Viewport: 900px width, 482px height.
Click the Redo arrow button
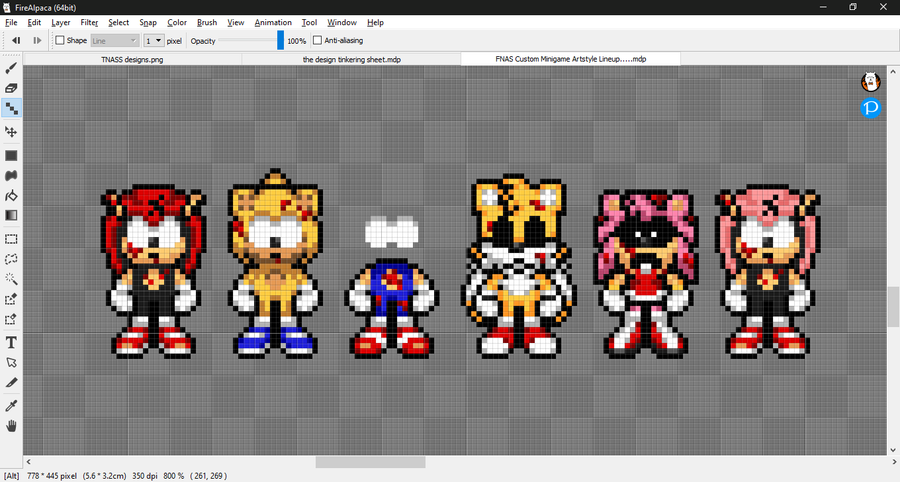click(37, 40)
